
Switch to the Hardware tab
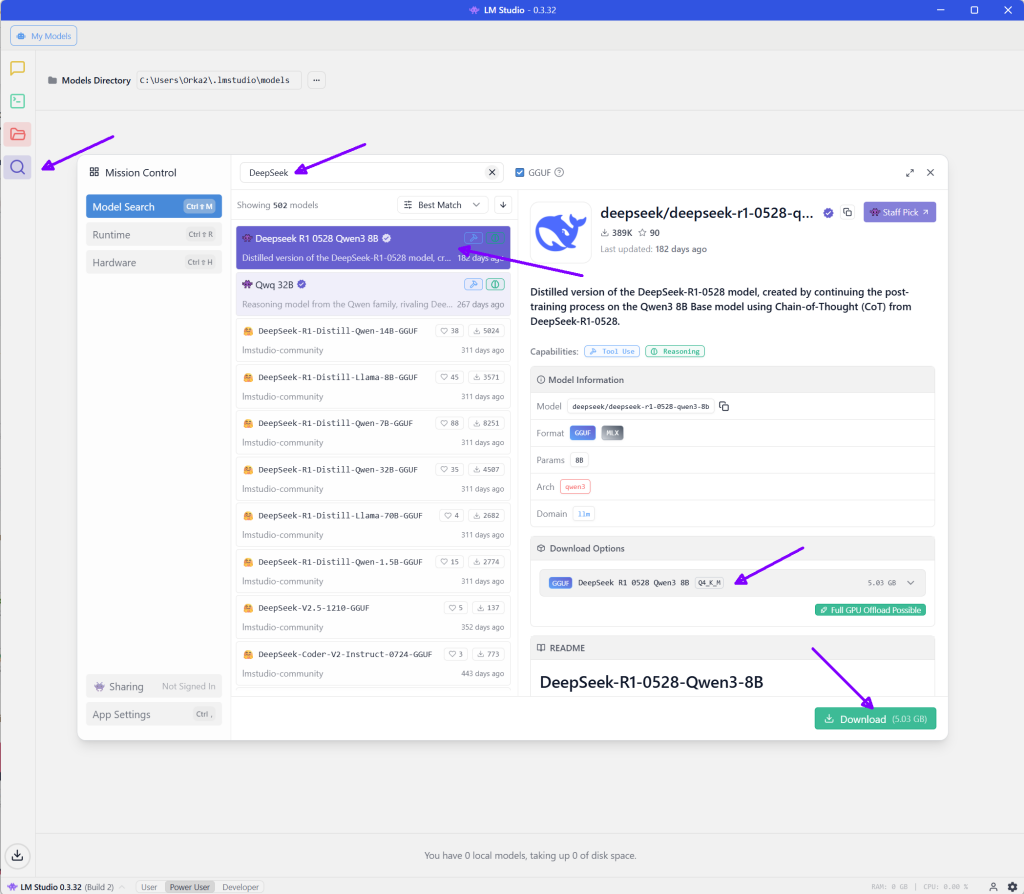[153, 263]
